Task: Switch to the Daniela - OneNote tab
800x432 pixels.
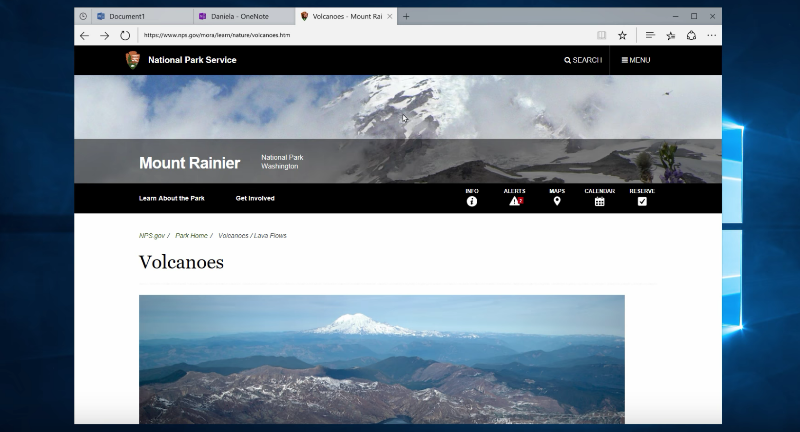Action: point(244,16)
